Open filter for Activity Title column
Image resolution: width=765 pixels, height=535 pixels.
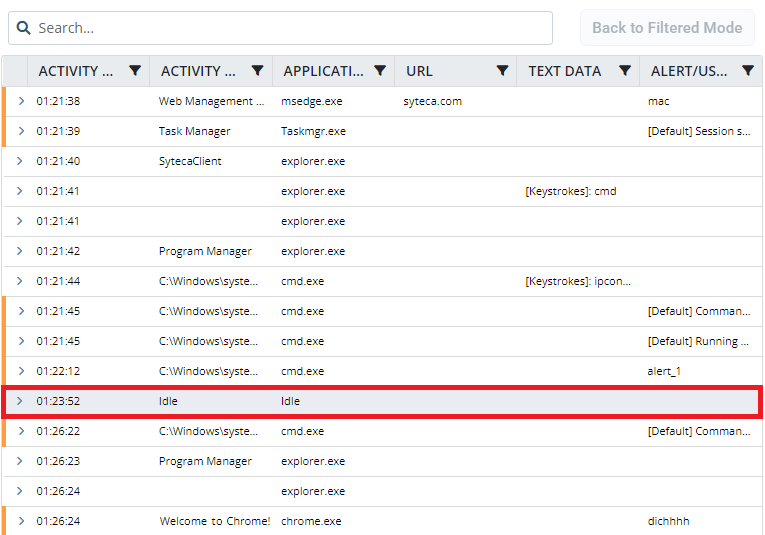[x=257, y=71]
